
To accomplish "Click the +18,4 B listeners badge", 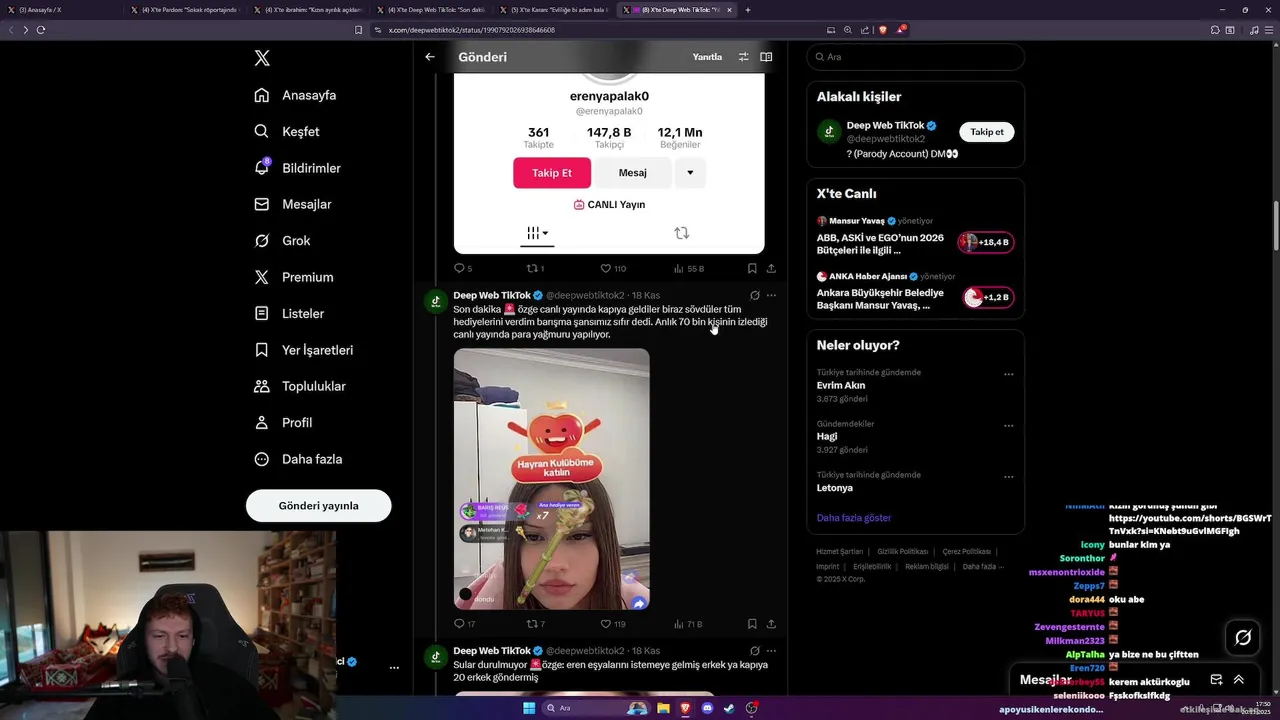I will [986, 242].
